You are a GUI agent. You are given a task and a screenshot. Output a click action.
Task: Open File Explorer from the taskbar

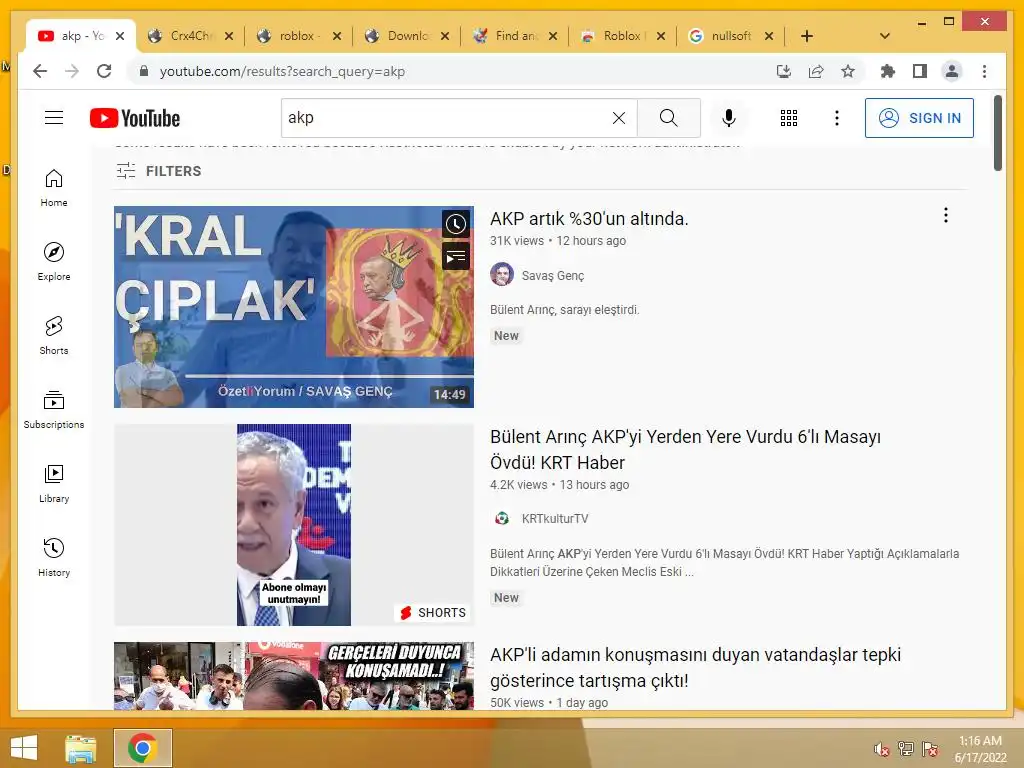click(x=81, y=748)
